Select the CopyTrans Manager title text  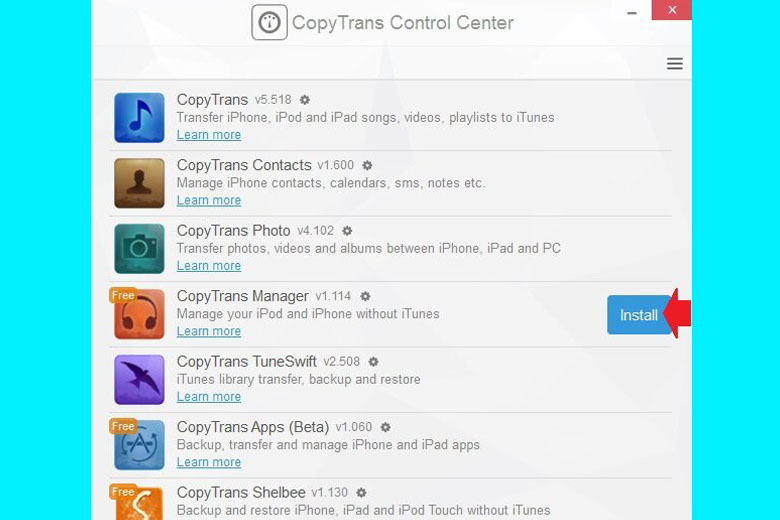[x=243, y=296]
